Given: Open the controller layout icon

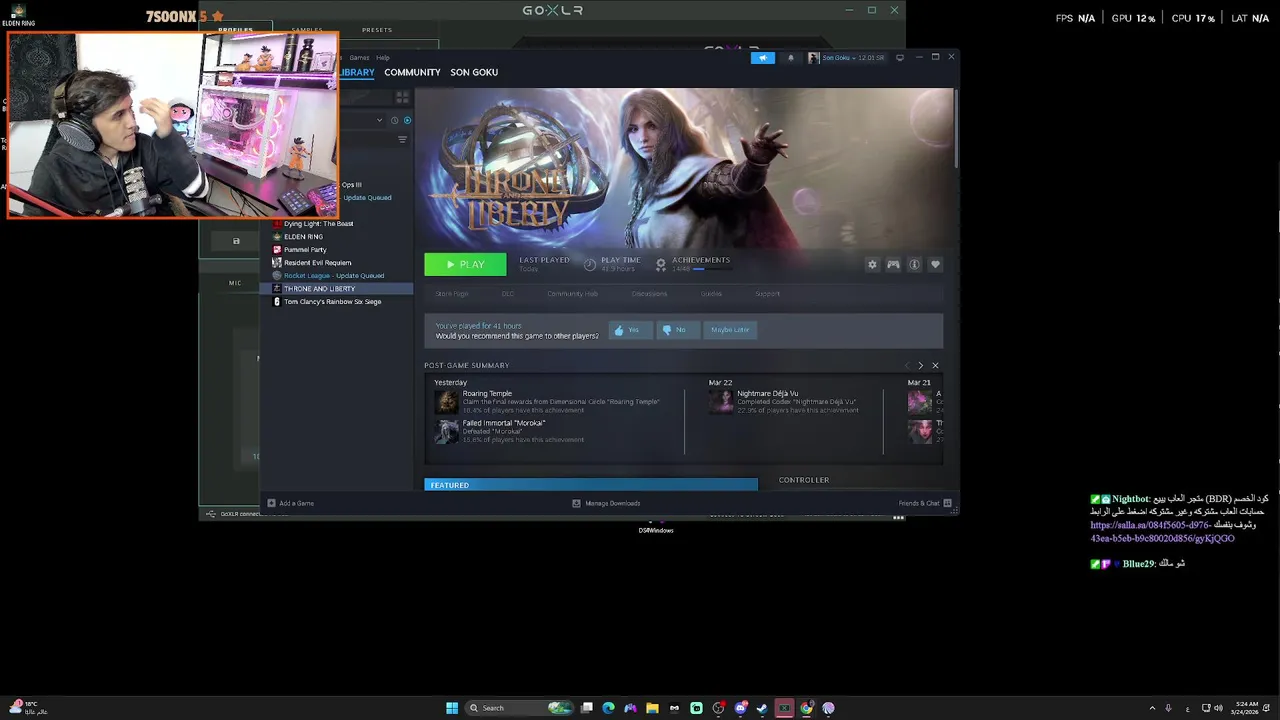Looking at the screenshot, I should coord(893,264).
